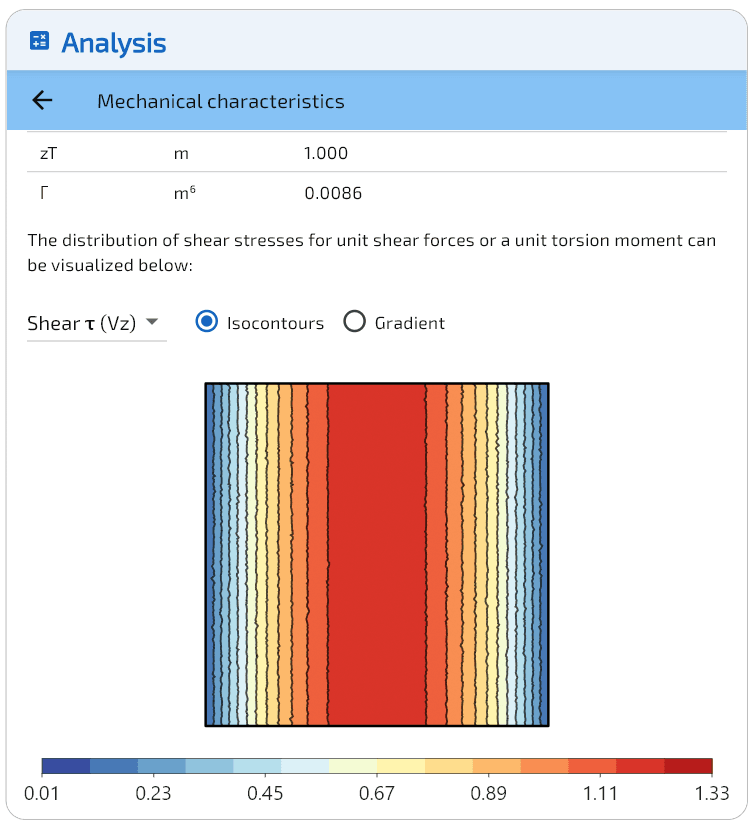Go back using the left arrow
Viewport: 753px width, 828px height.
42,101
